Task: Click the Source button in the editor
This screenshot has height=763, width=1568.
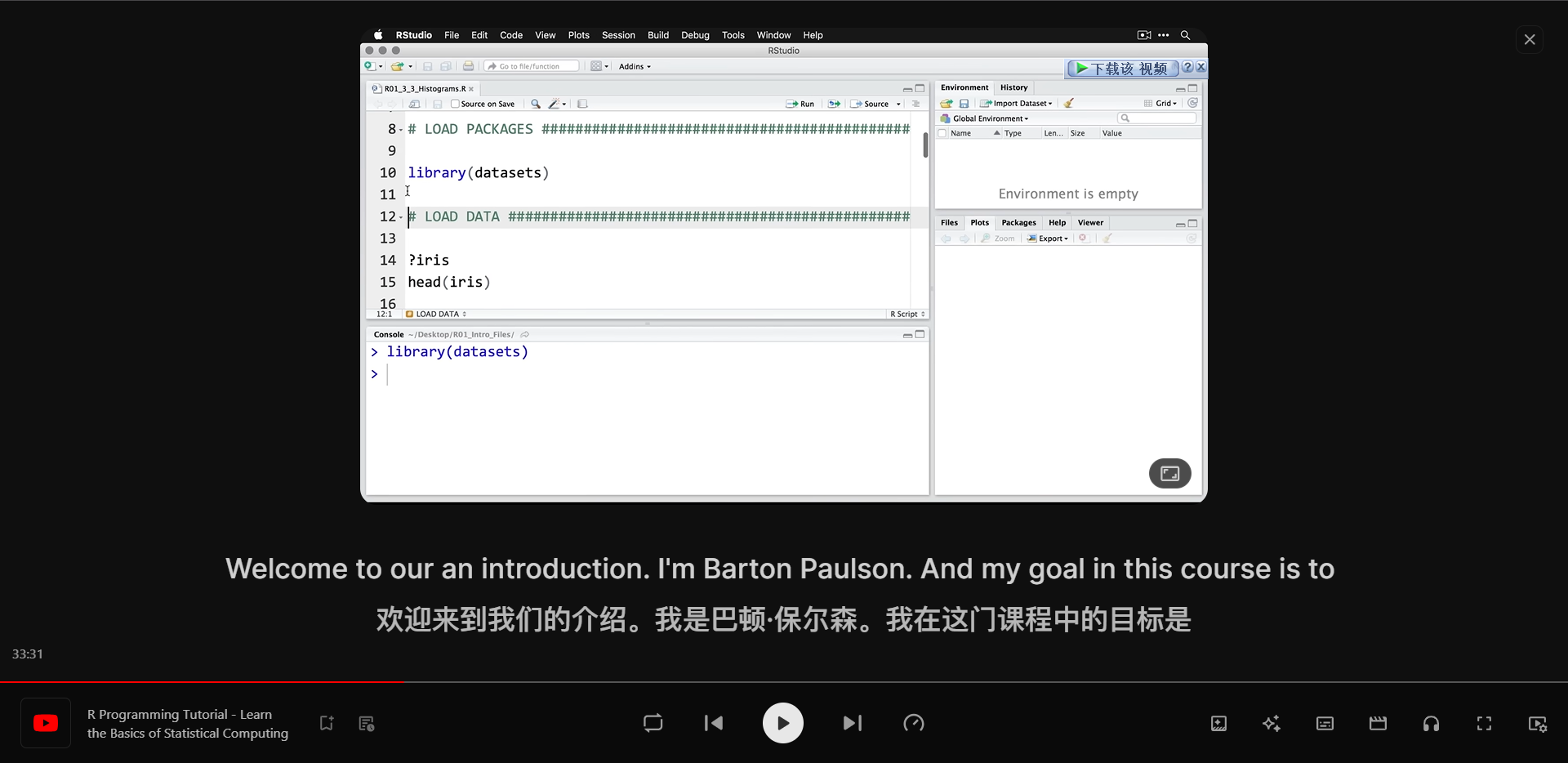Action: pyautogui.click(x=871, y=104)
